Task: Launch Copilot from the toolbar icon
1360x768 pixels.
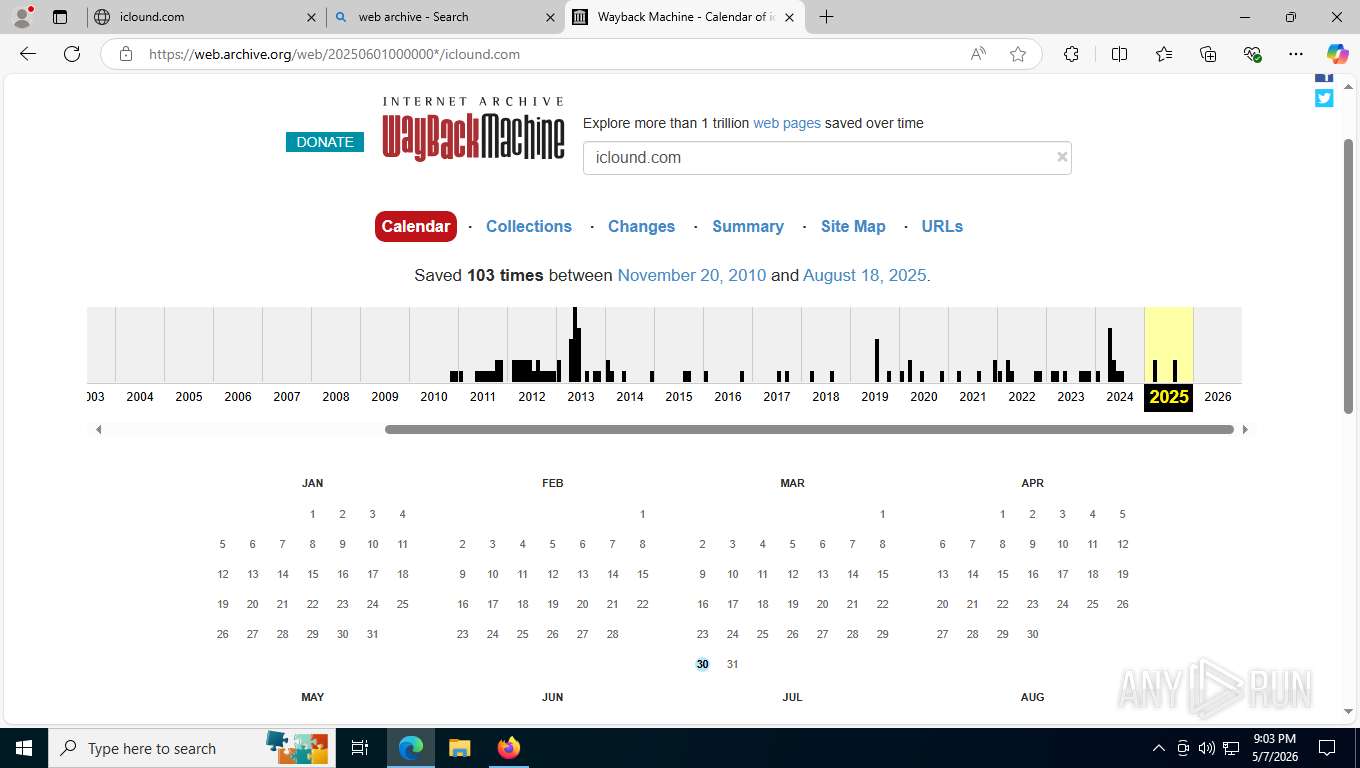Action: pyautogui.click(x=1337, y=54)
